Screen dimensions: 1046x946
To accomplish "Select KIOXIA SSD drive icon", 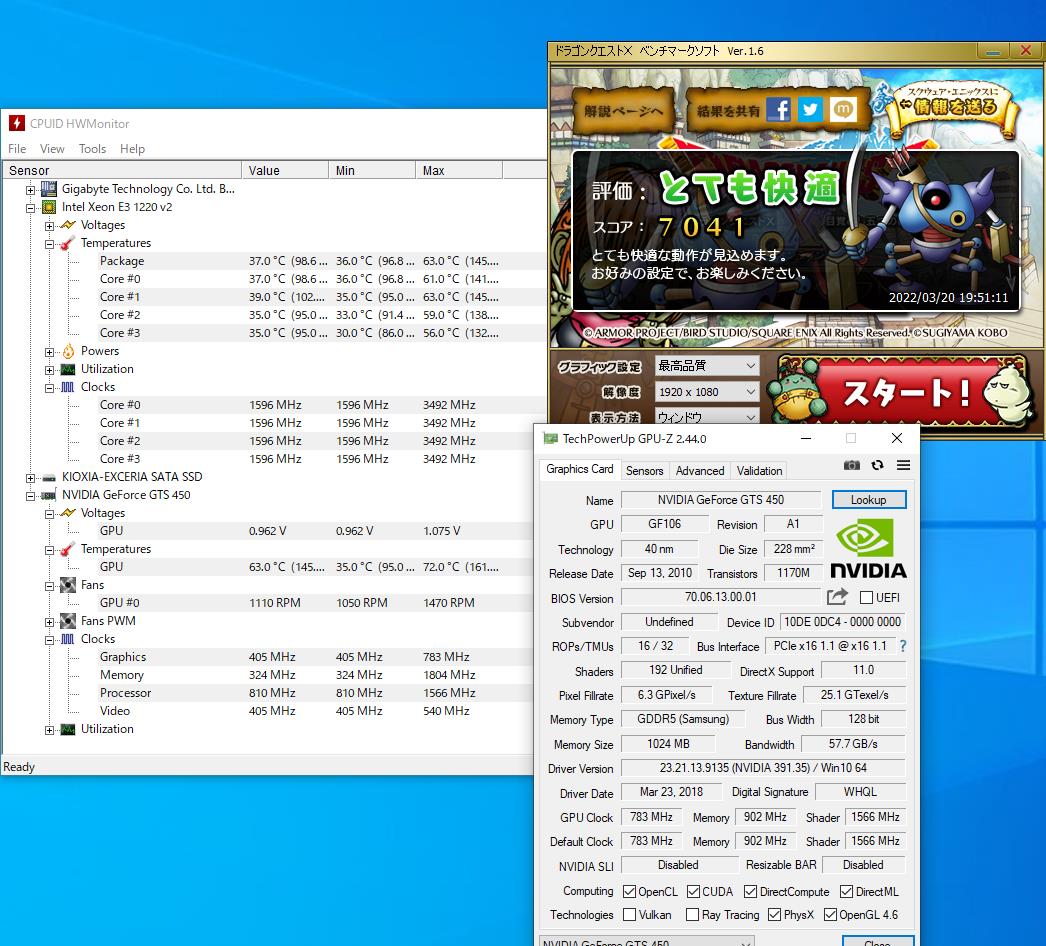I will (49, 477).
